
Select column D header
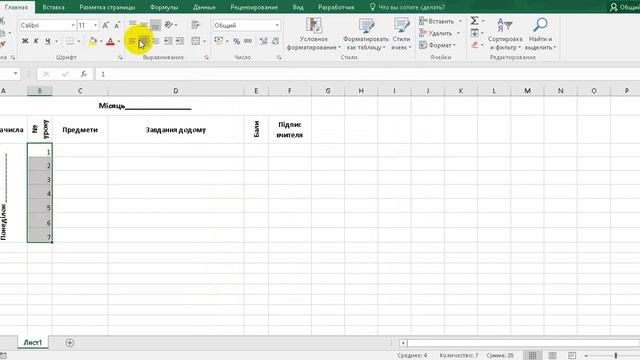(x=176, y=91)
